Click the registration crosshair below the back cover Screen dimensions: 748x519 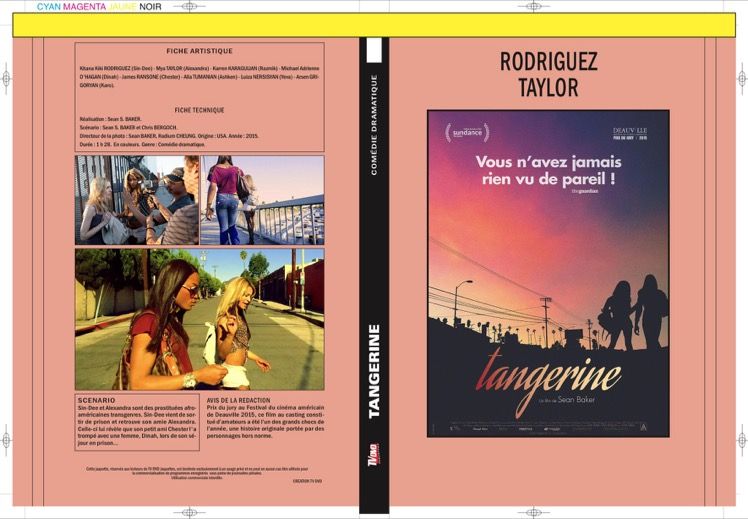click(190, 513)
